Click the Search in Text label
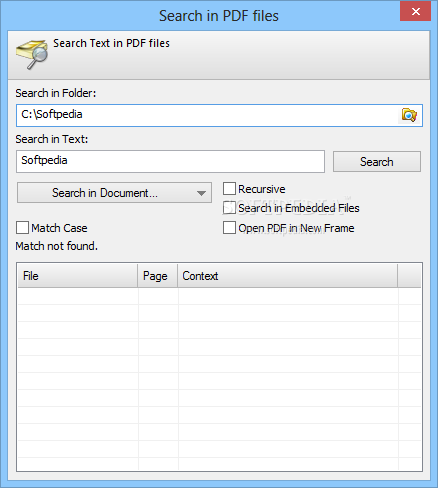 [52, 139]
